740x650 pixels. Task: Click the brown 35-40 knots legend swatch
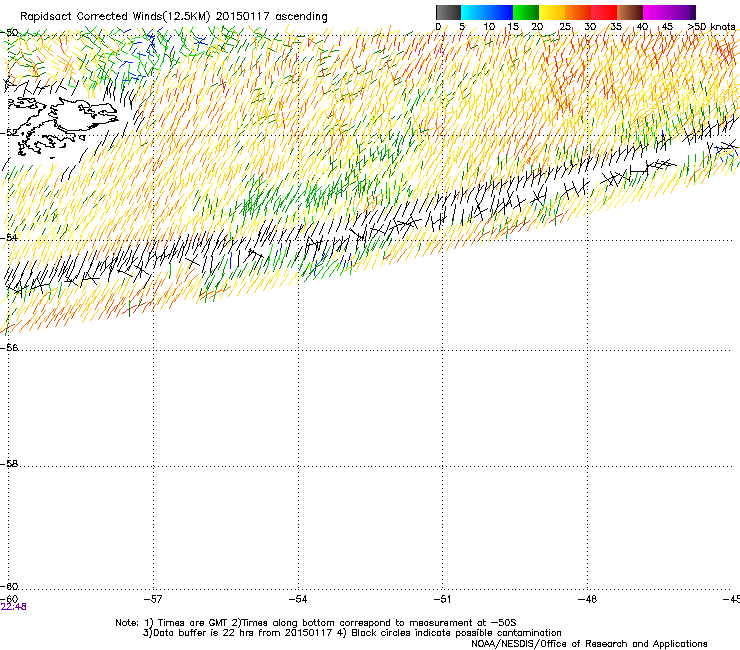coord(630,12)
